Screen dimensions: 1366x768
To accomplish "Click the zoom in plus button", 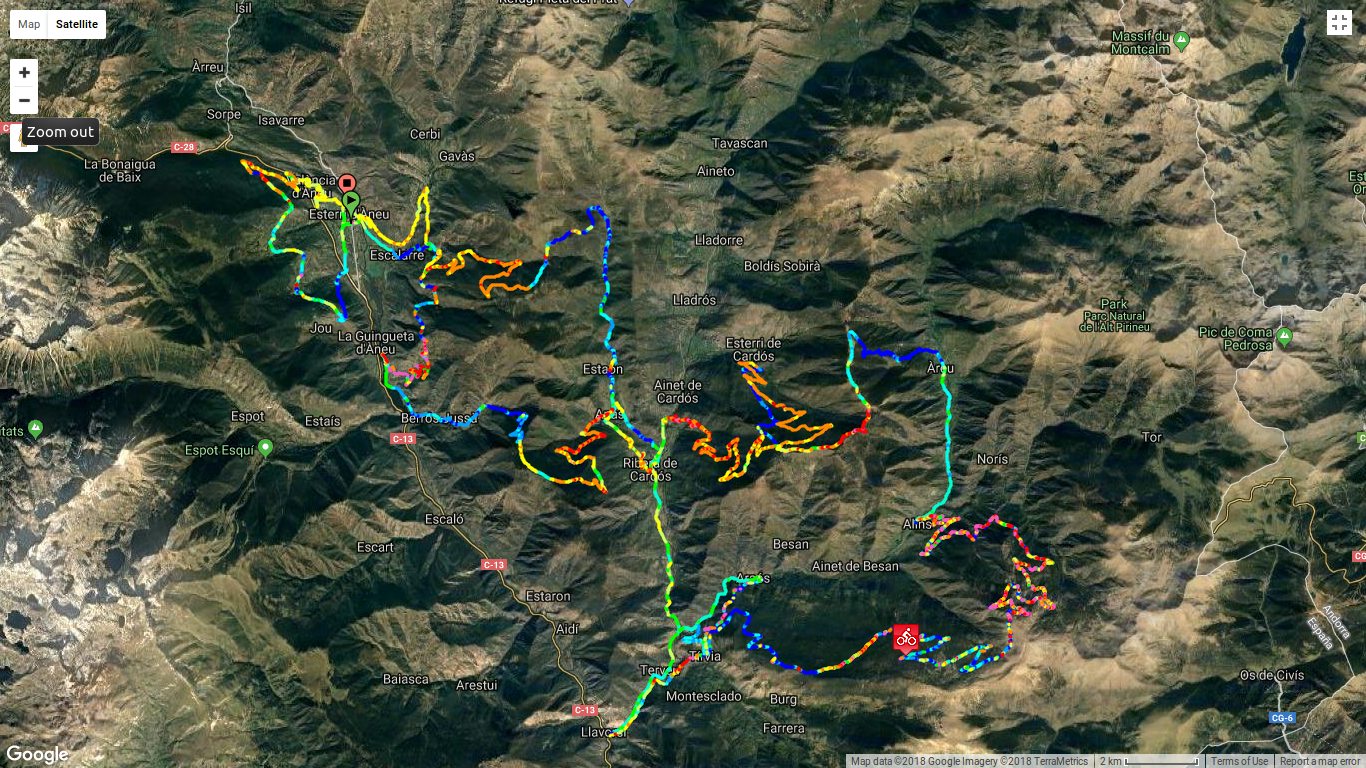I will pyautogui.click(x=24, y=73).
